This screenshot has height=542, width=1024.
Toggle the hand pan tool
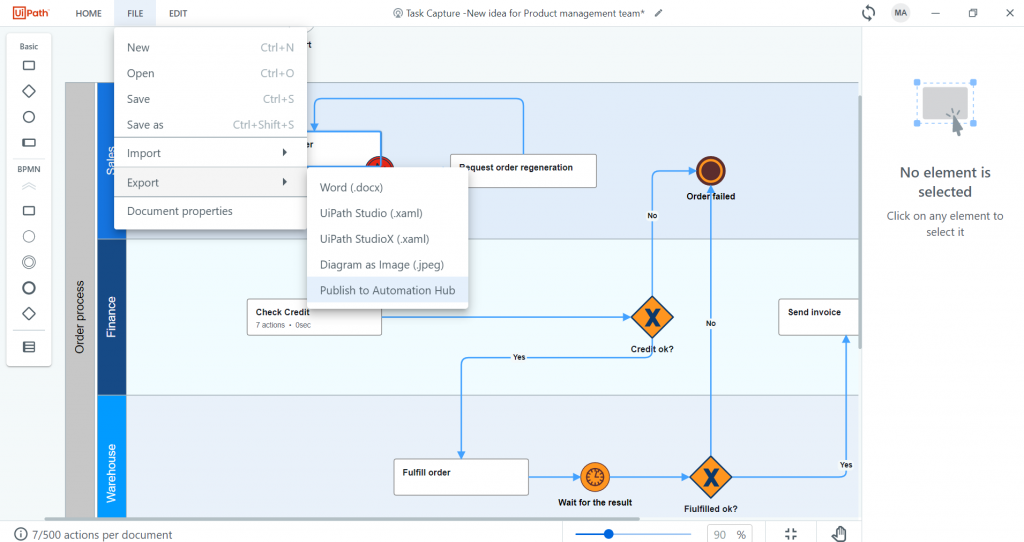pyautogui.click(x=839, y=534)
